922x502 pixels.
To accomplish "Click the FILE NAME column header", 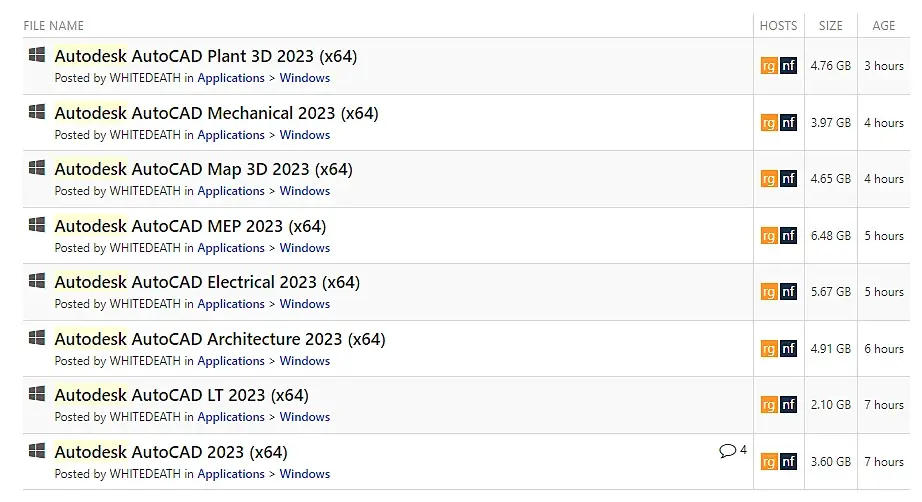I will 54,26.
